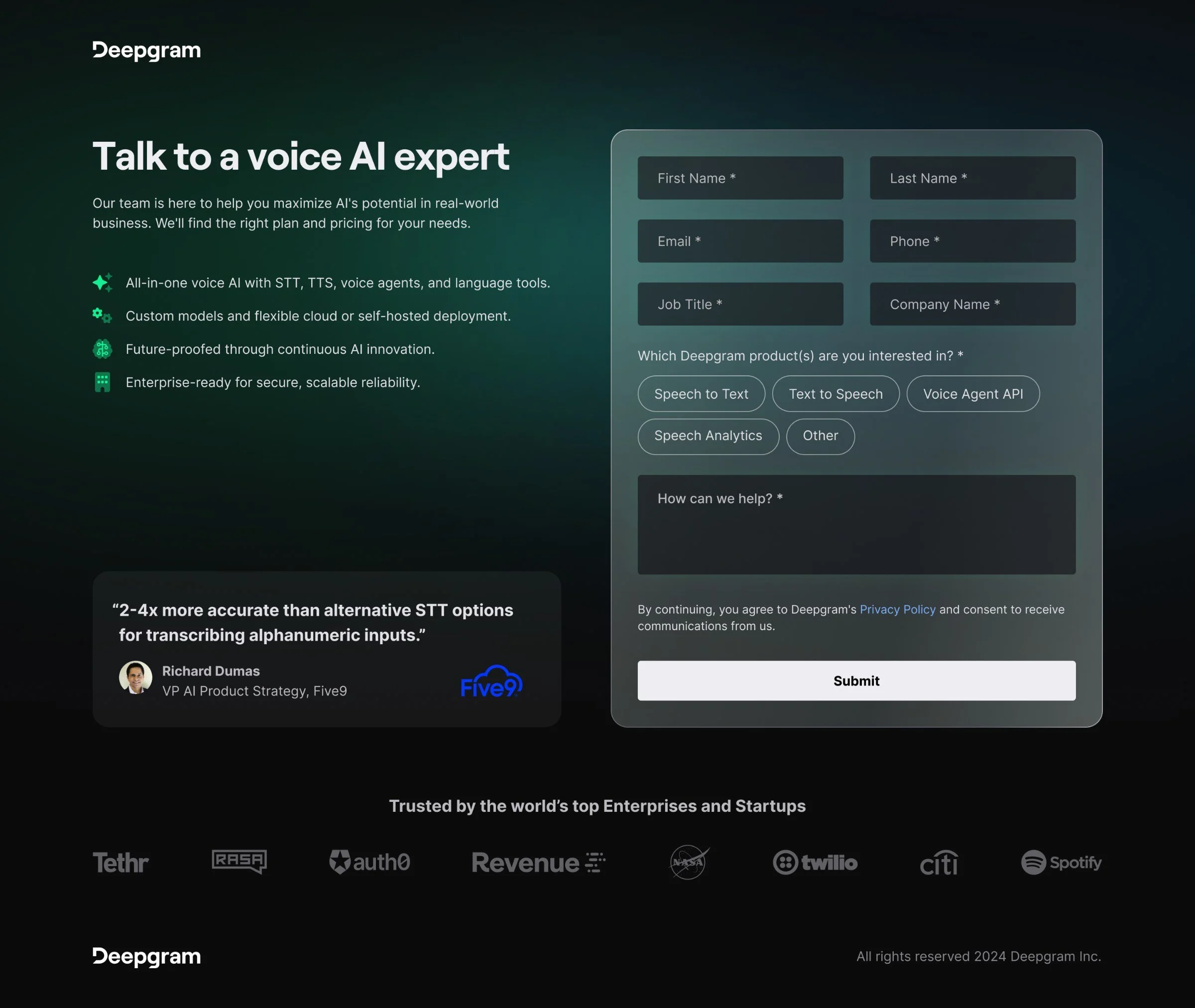Screen dimensions: 1195x1008
Task: Click the sparkle icon beside All-in-one voice AI
Action: 102,282
